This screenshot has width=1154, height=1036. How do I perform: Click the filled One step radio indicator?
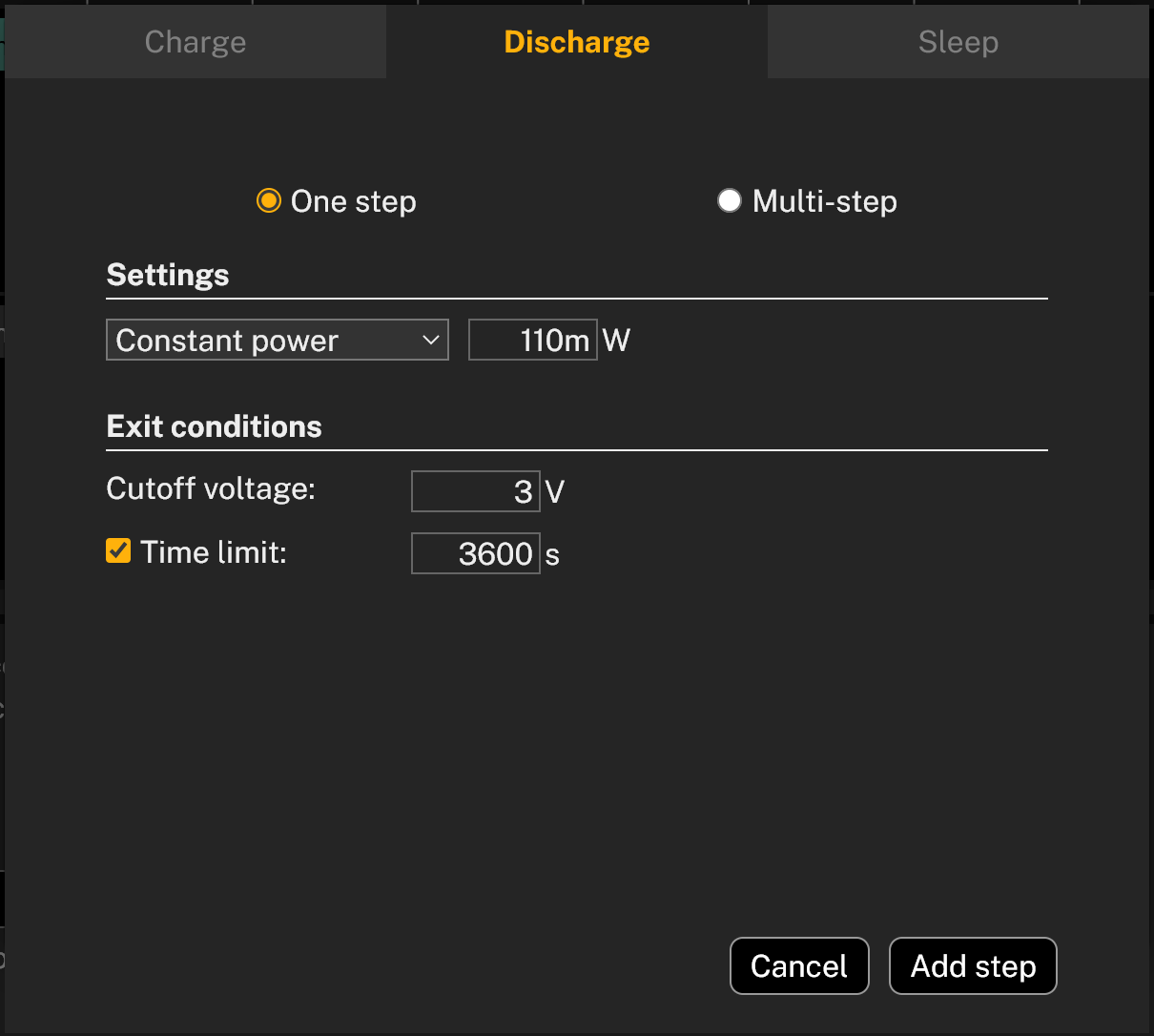268,200
